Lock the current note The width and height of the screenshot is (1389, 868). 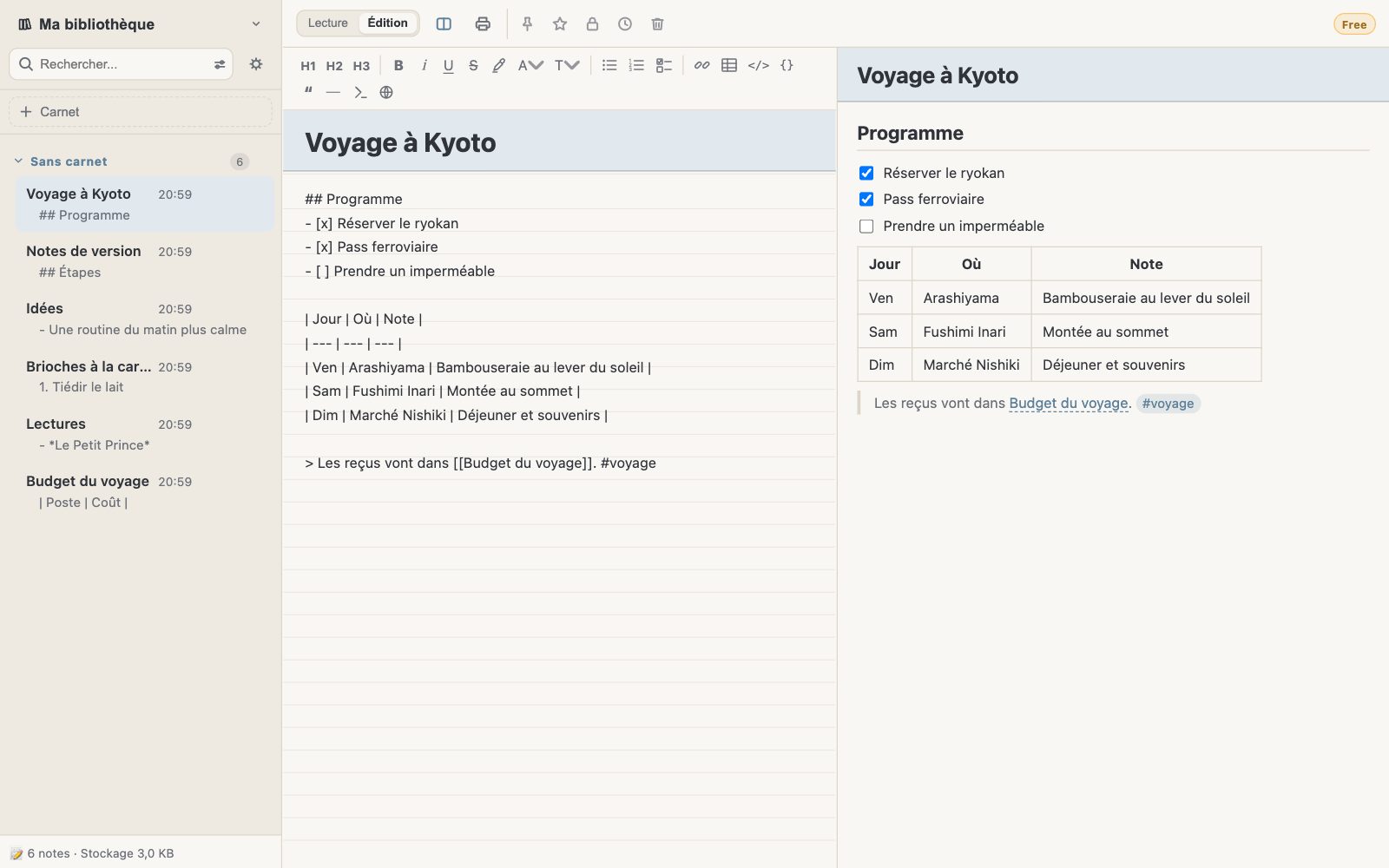[592, 23]
